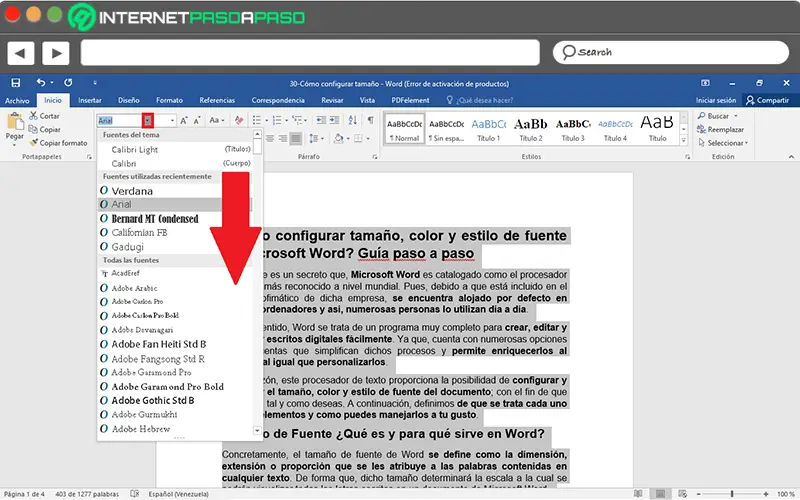Clear all formatting with the eraser icon
Viewport: 800px width, 500px height.
pos(239,120)
